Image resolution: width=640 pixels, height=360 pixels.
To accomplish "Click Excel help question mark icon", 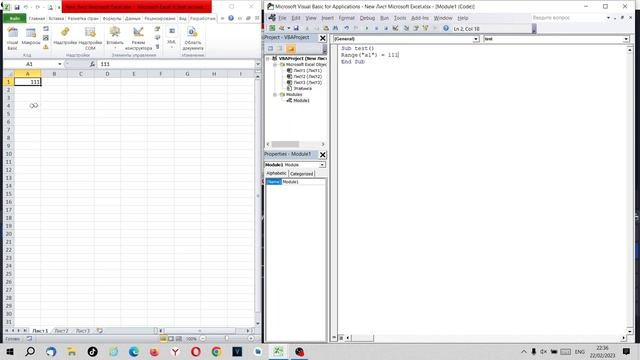I will click(x=231, y=18).
